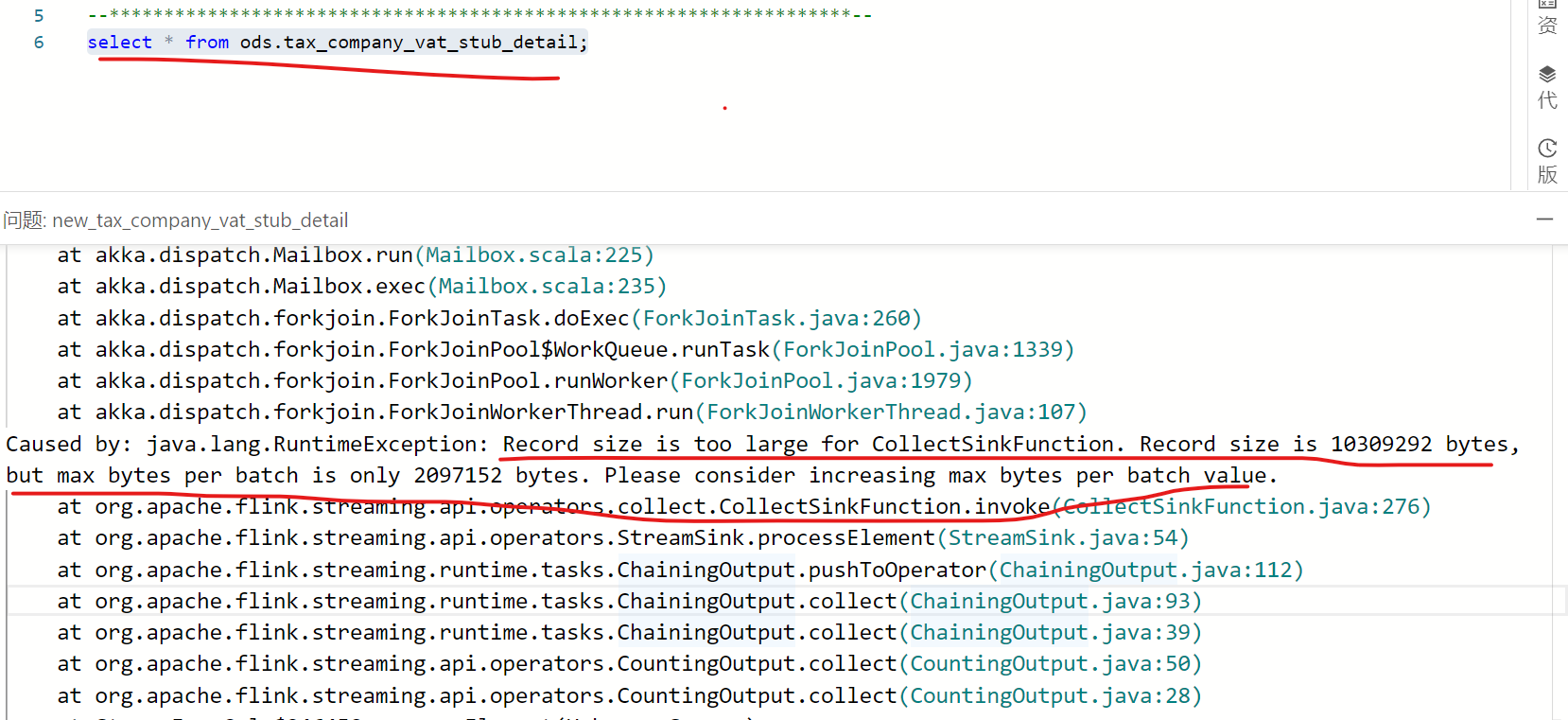Click line number 6 in gutter
This screenshot has width=1568, height=720.
pyautogui.click(x=39, y=43)
